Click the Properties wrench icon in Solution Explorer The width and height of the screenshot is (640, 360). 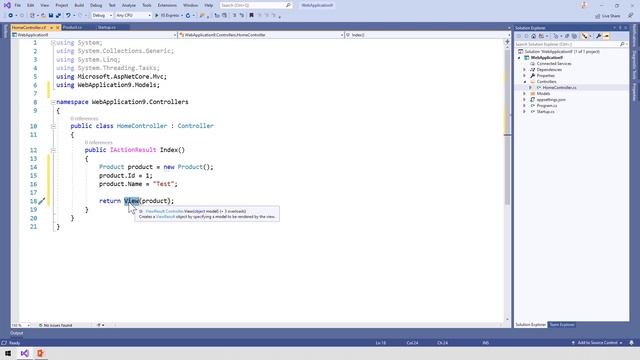click(598, 36)
